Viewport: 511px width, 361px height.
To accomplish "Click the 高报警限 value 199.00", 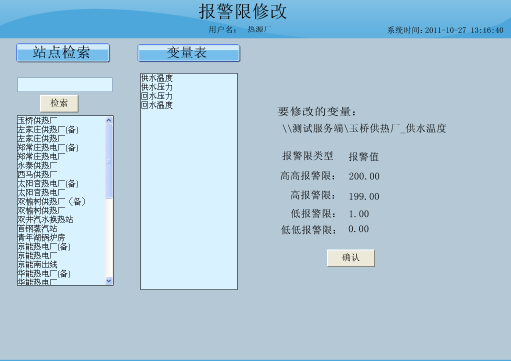I will coord(364,196).
